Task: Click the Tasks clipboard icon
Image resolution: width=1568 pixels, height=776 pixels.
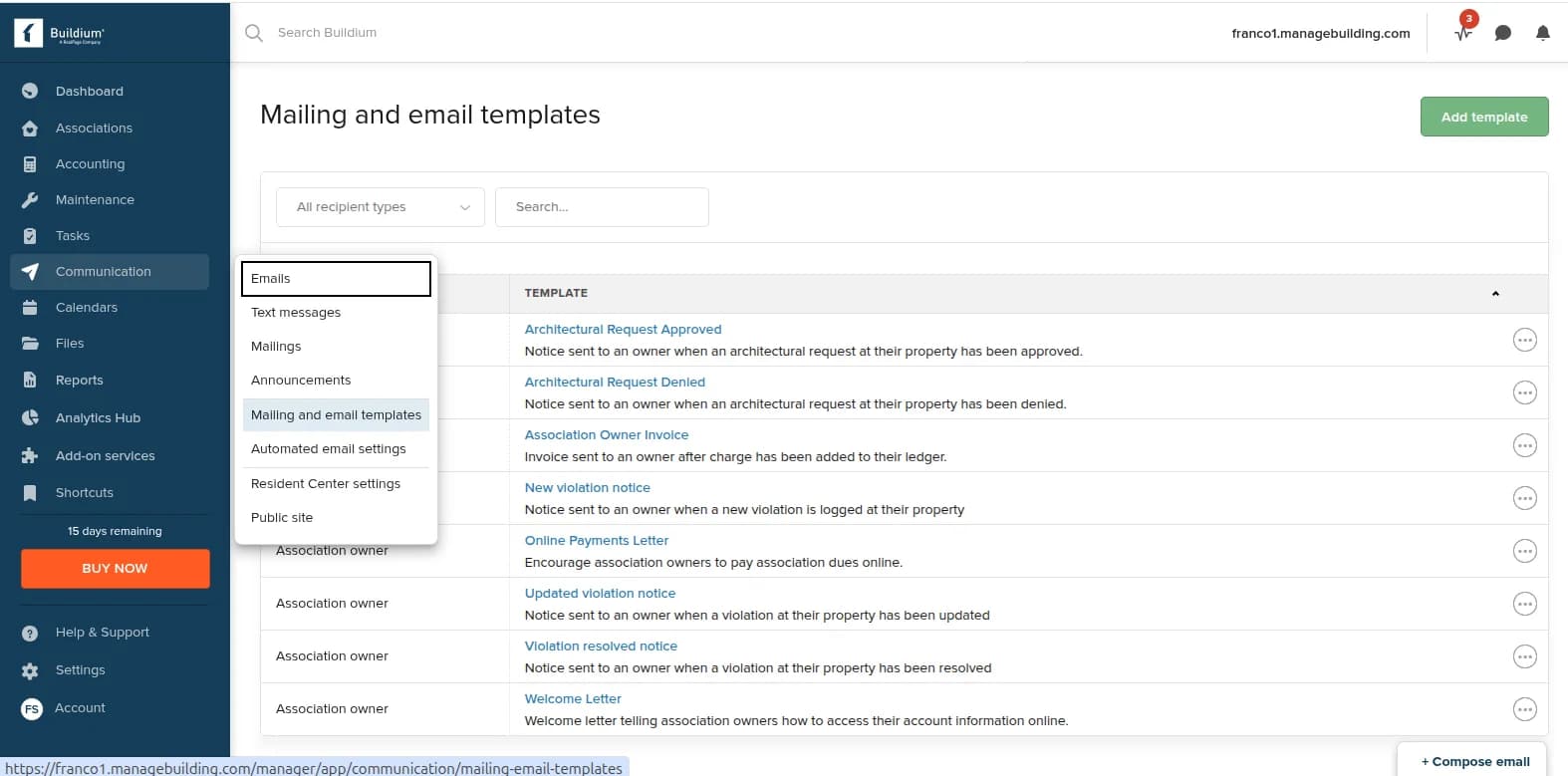Action: tap(30, 235)
